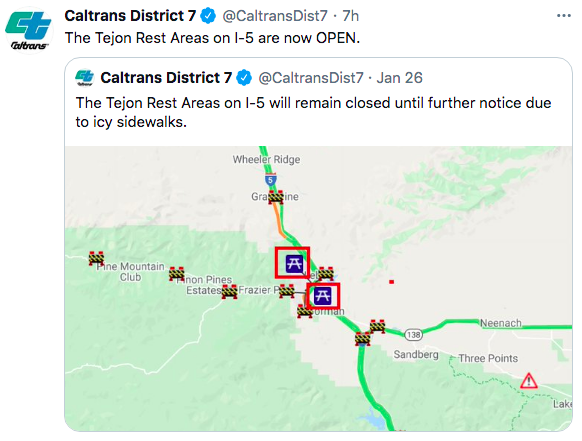The width and height of the screenshot is (582, 441).
Task: Open the tweet's three-dot more menu
Action: coord(563,16)
